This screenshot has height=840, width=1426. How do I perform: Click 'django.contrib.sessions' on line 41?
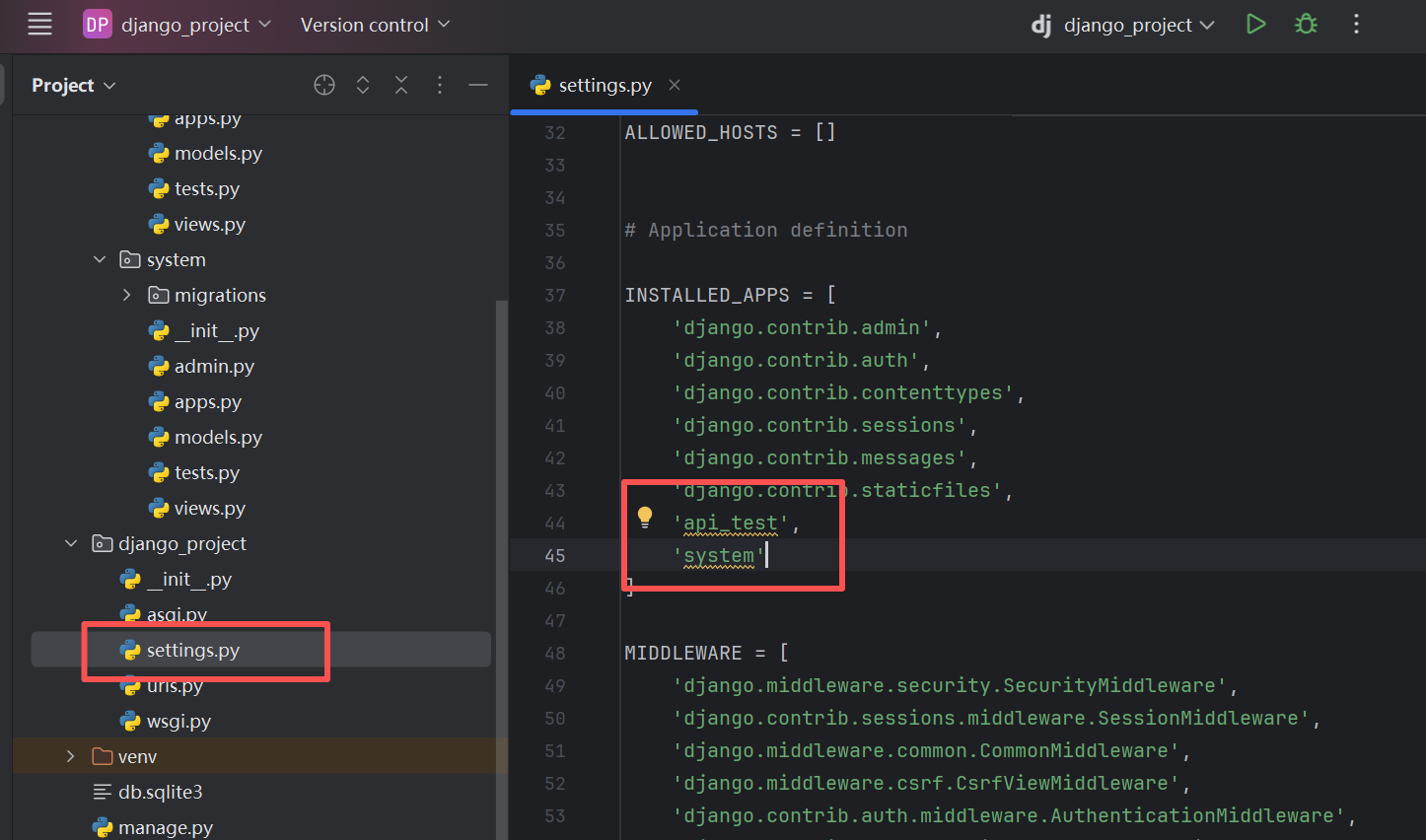(820, 425)
